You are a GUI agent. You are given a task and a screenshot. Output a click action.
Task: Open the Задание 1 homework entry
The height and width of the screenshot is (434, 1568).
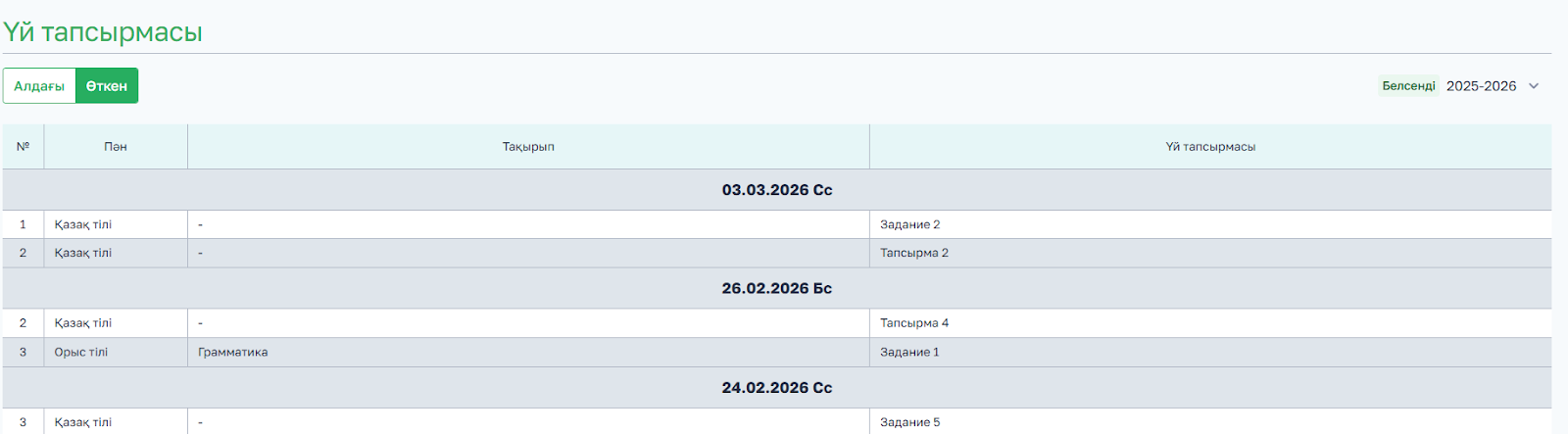tap(909, 353)
